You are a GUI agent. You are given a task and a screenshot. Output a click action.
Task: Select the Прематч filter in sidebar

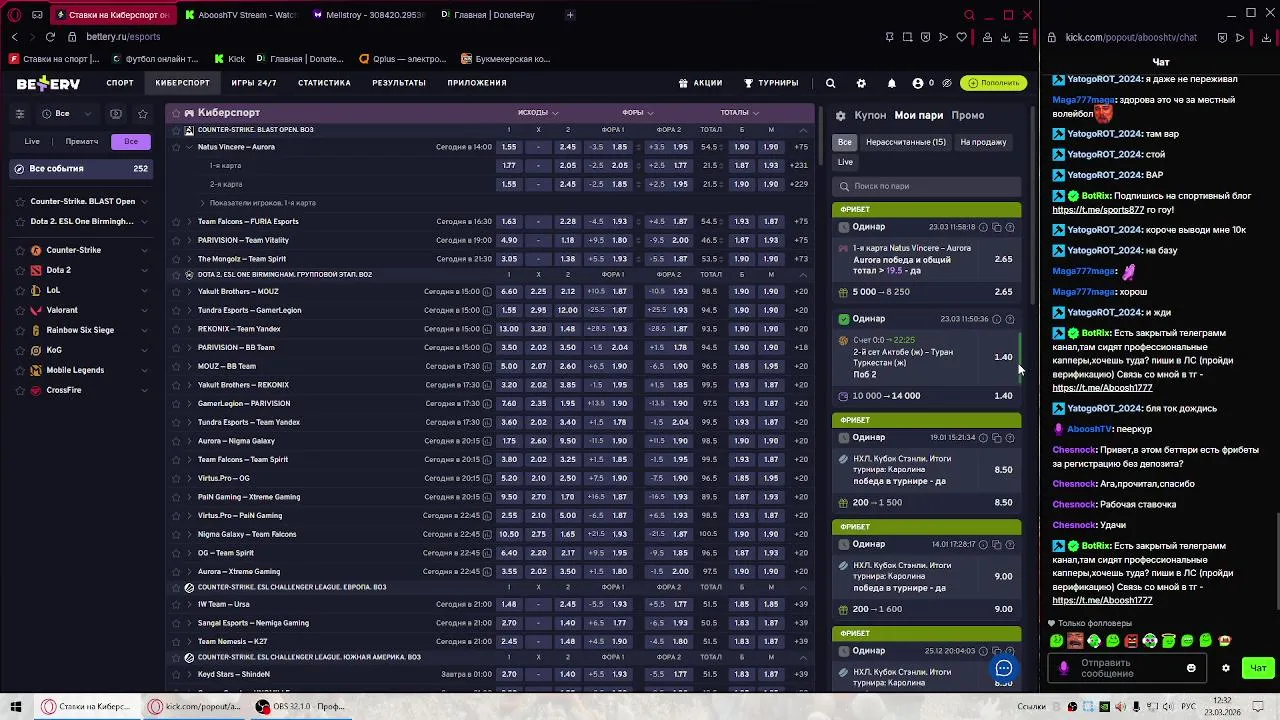pyautogui.click(x=81, y=141)
